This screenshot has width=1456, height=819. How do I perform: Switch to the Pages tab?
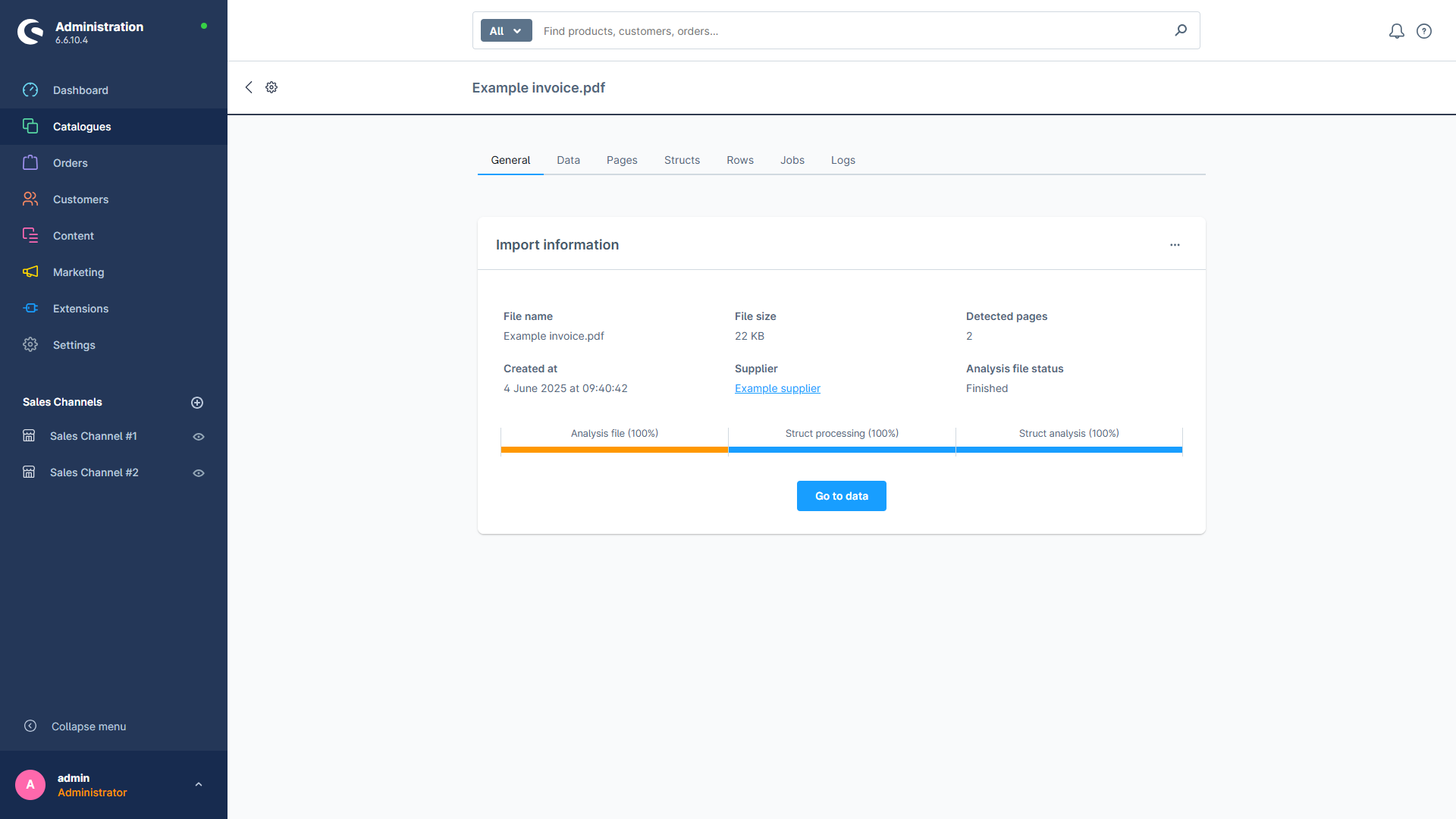click(622, 160)
